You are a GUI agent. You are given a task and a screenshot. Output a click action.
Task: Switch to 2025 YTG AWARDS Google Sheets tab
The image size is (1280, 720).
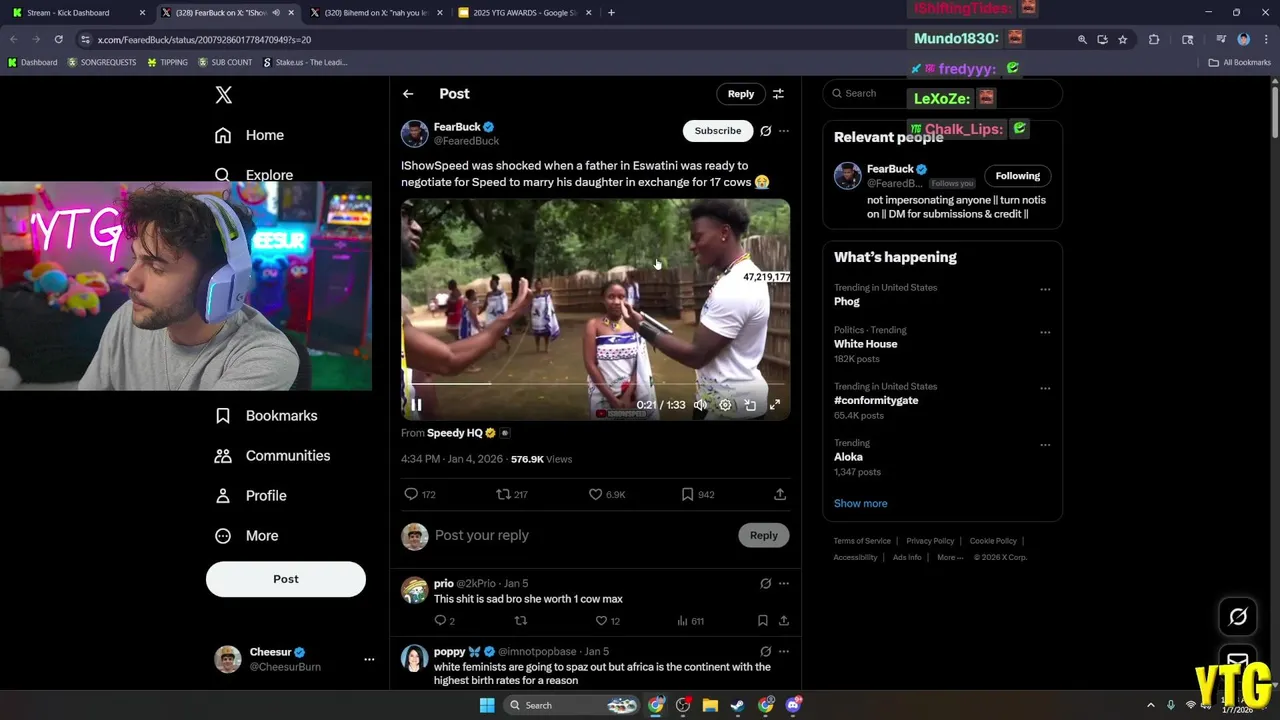524,13
